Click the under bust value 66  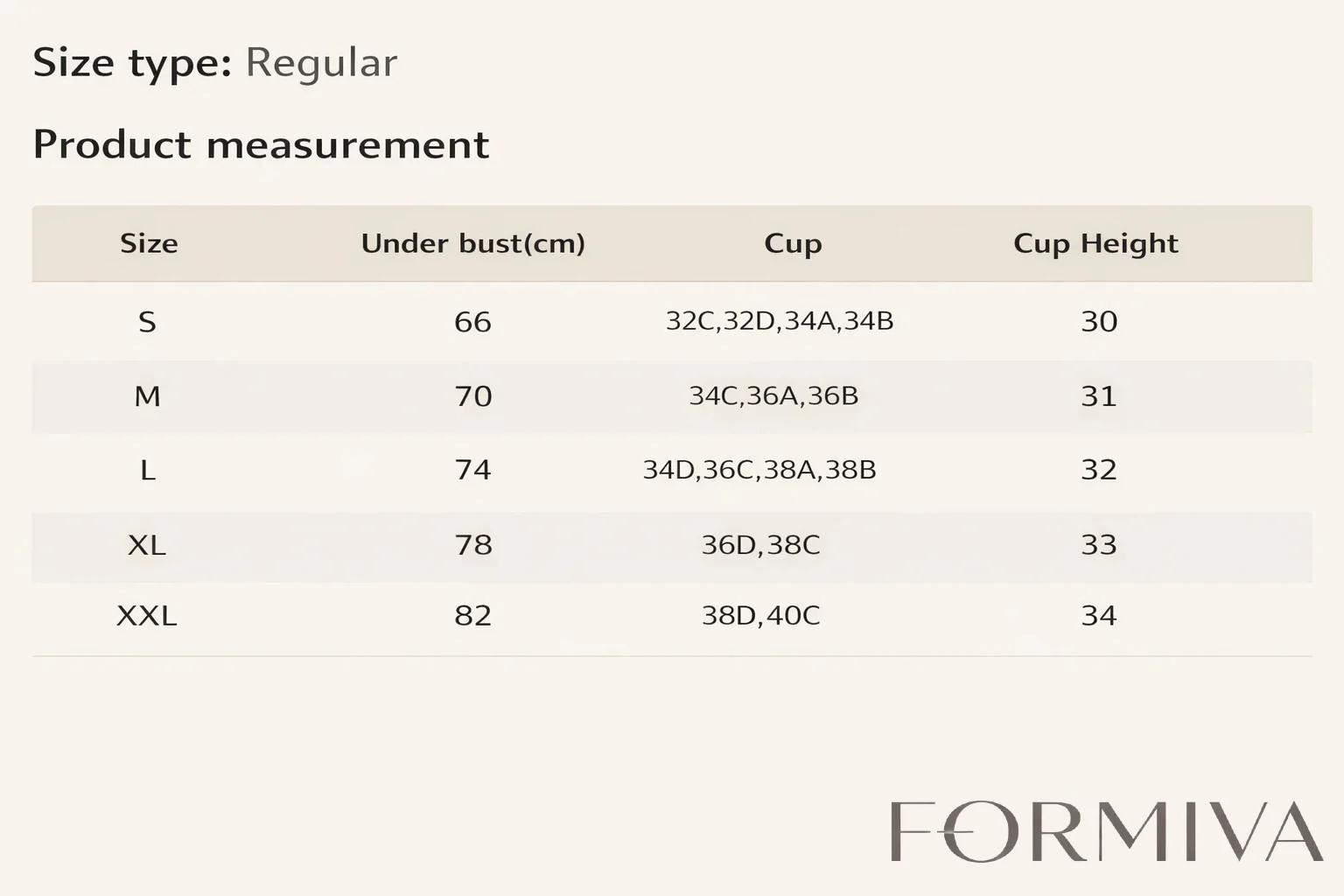(472, 322)
